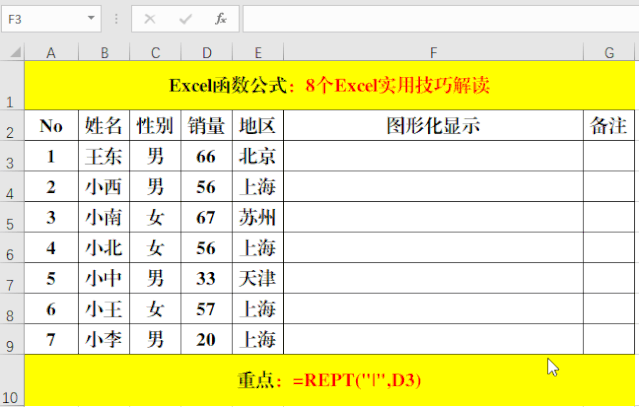Select column B header
Screen dimensions: 639x407
click(x=104, y=53)
